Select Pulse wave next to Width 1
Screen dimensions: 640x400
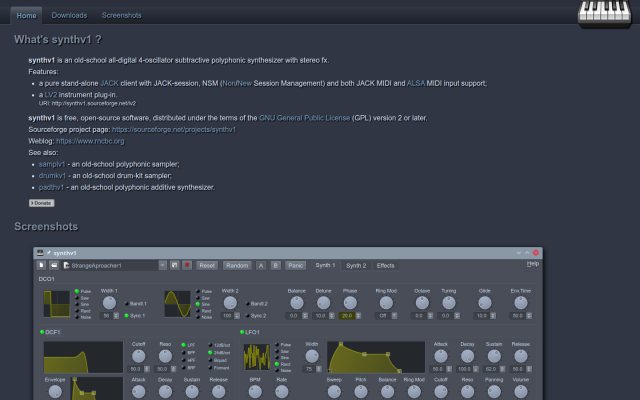click(83, 291)
